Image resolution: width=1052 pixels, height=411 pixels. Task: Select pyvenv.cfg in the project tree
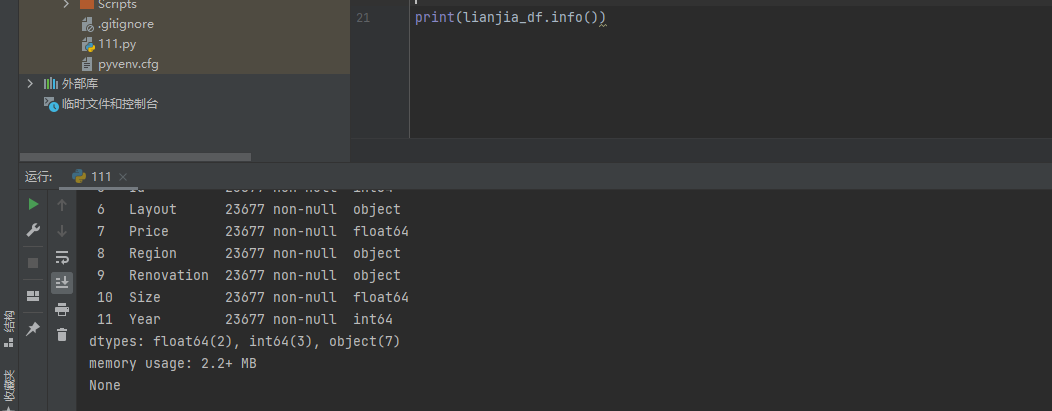(128, 64)
